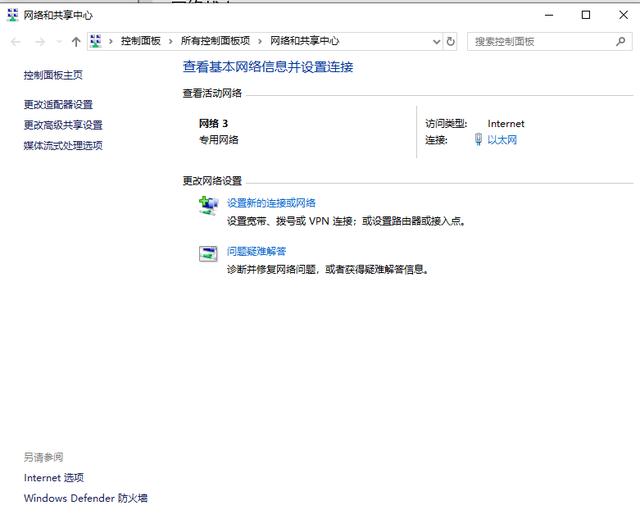Click the 查看基本网络信息并设置连接 heading
The height and width of the screenshot is (519, 640).
[x=268, y=67]
